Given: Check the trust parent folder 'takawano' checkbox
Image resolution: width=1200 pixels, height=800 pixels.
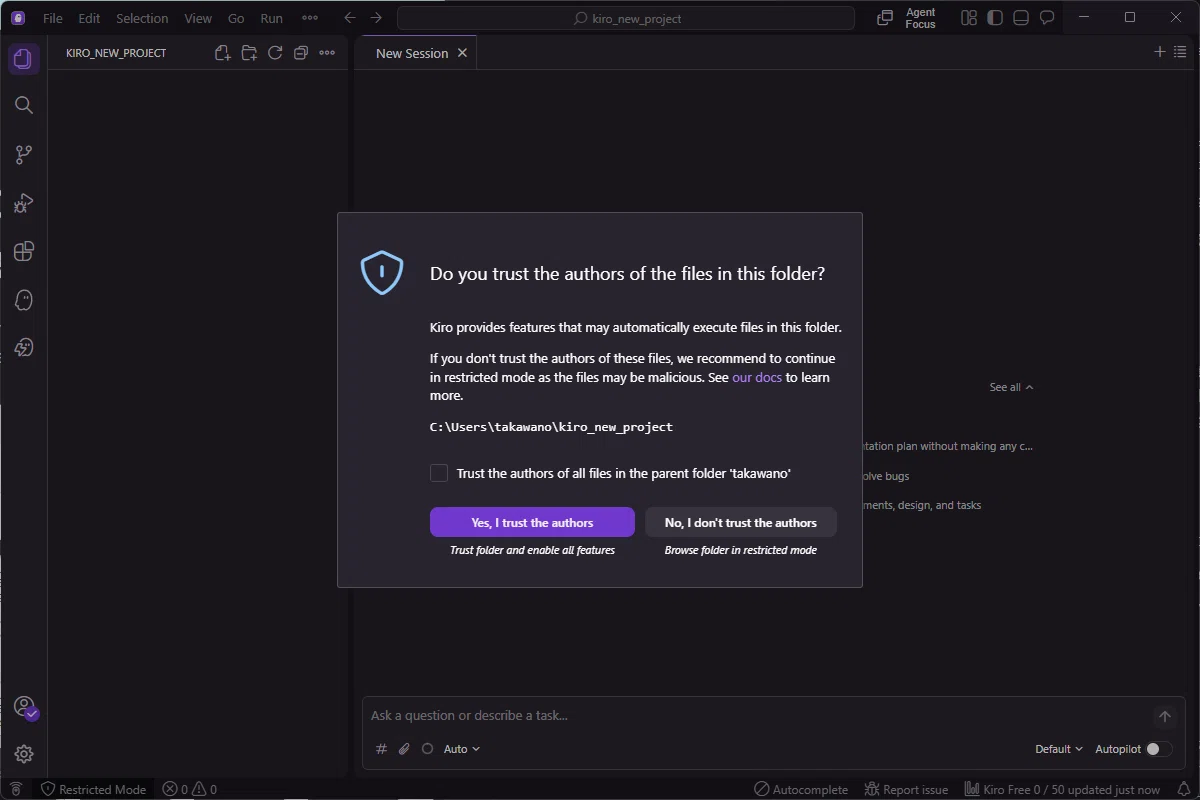Looking at the screenshot, I should pyautogui.click(x=439, y=473).
